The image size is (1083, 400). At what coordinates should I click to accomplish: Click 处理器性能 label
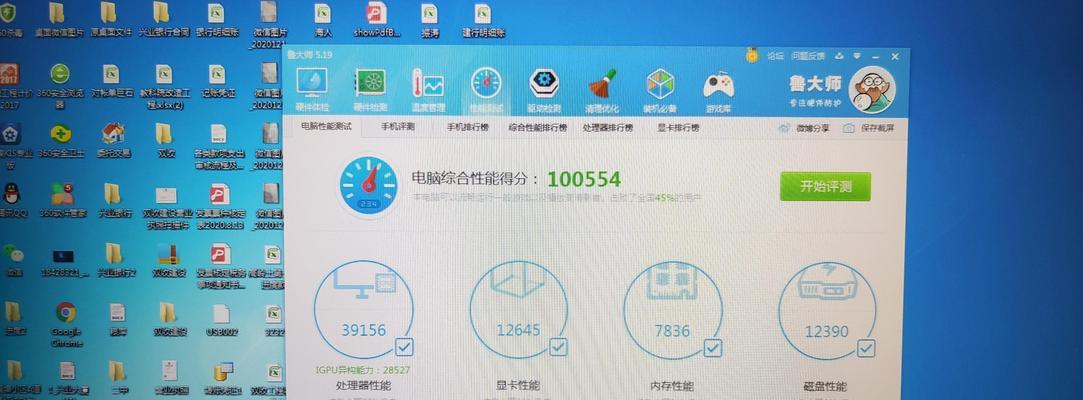(363, 385)
